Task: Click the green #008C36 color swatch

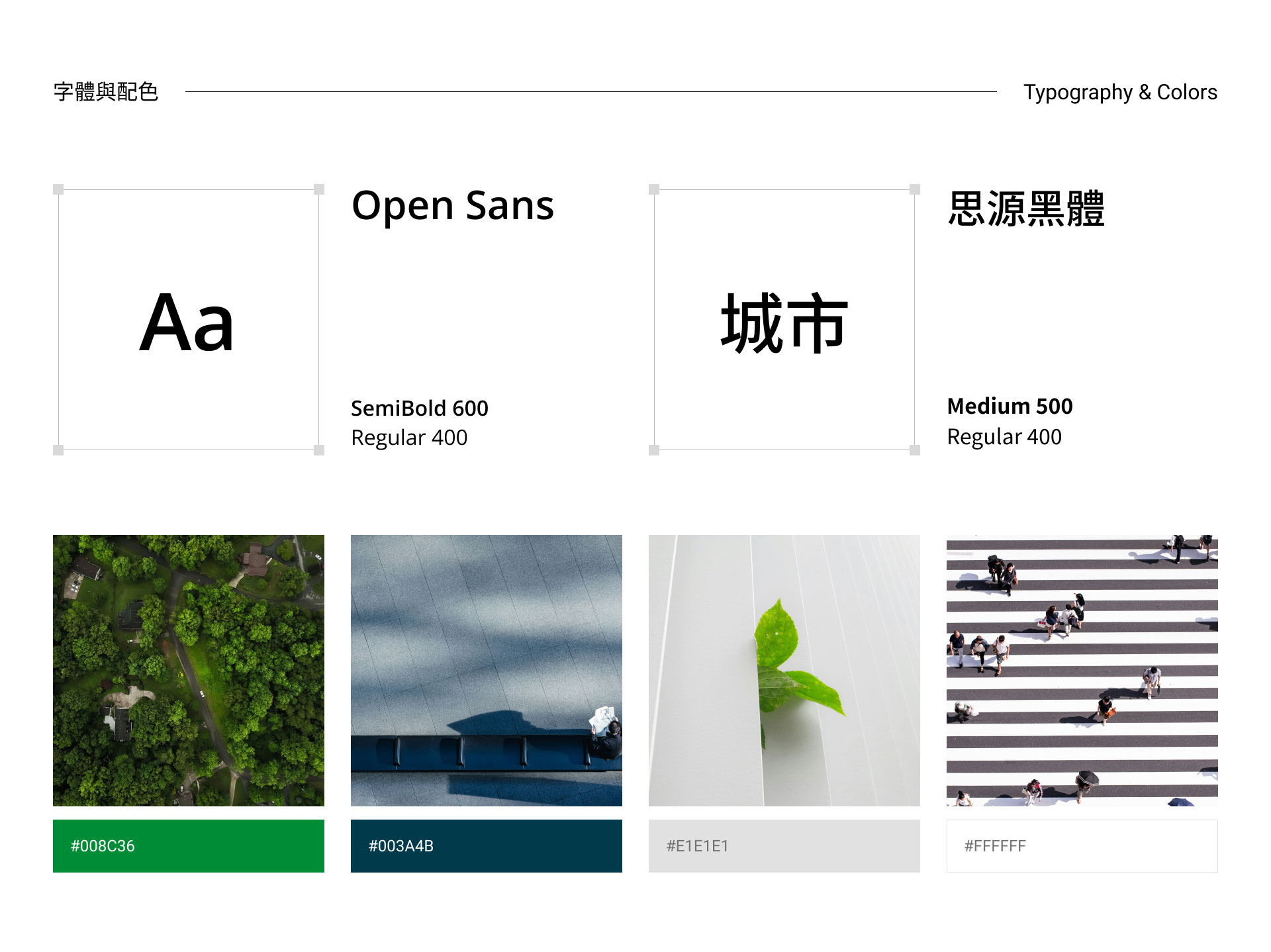Action: point(189,845)
